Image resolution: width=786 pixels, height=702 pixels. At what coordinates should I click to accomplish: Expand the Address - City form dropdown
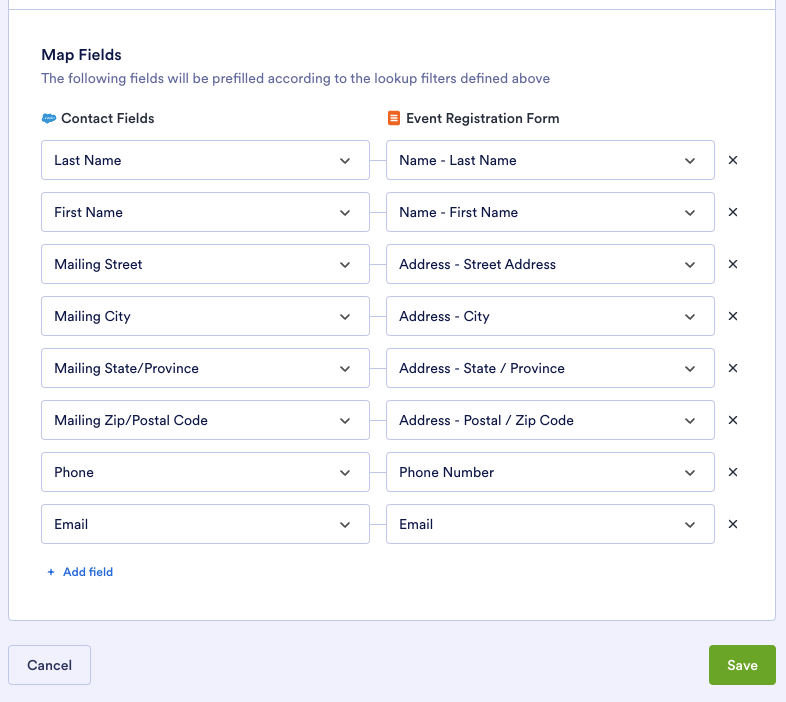coord(550,316)
